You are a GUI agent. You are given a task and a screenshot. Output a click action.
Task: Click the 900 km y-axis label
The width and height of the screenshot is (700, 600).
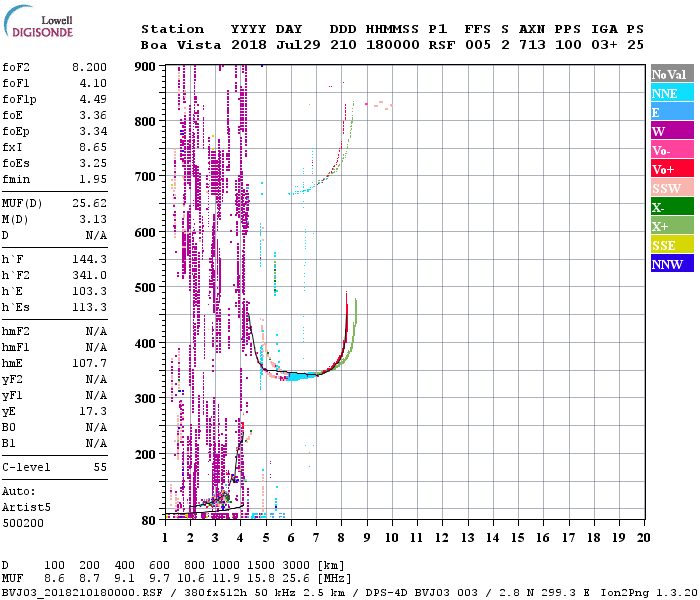tap(145, 67)
